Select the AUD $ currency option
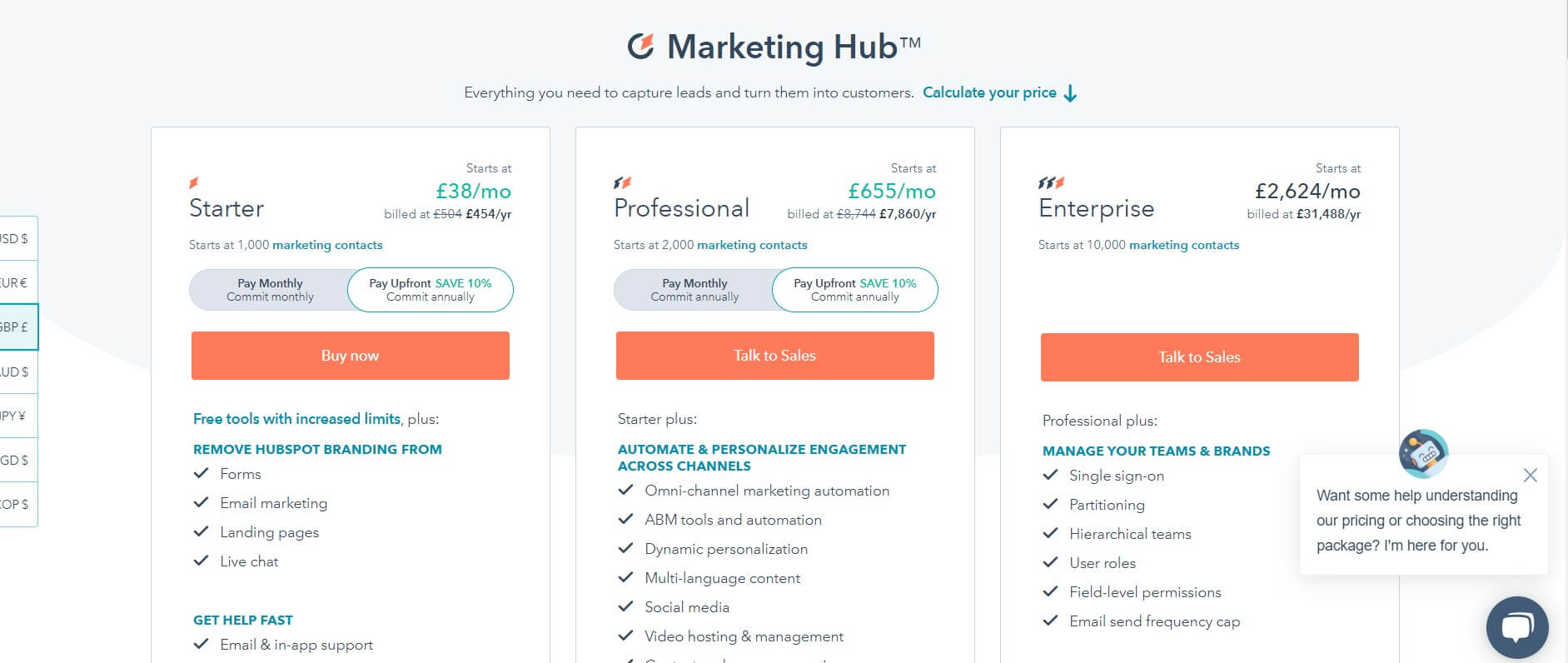 point(17,371)
